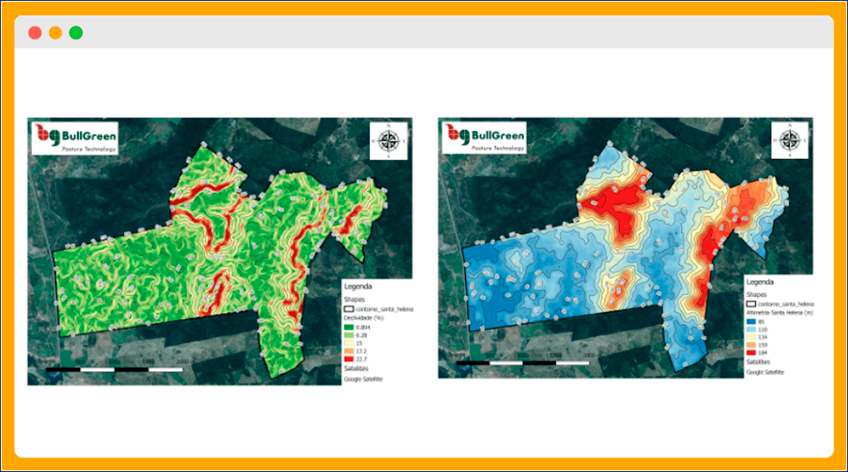
Task: Click the compass rose on altimetry map
Action: (791, 141)
